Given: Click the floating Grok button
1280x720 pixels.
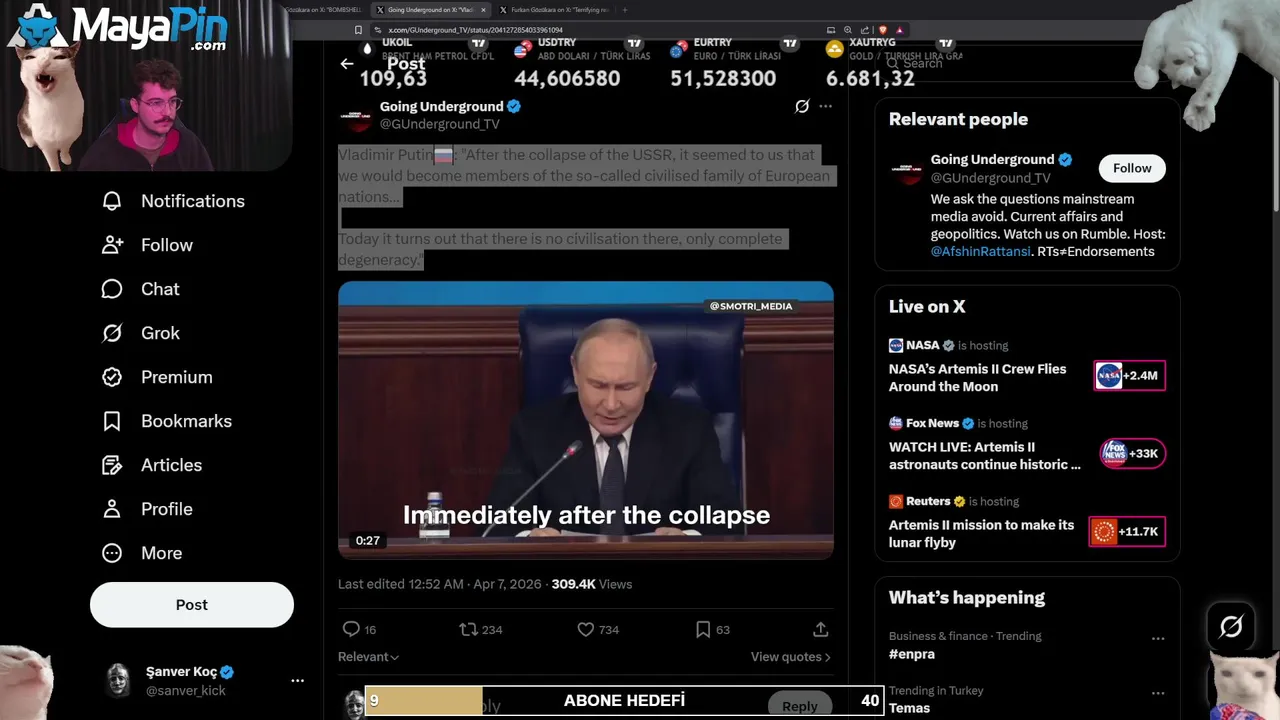Looking at the screenshot, I should 1231,627.
